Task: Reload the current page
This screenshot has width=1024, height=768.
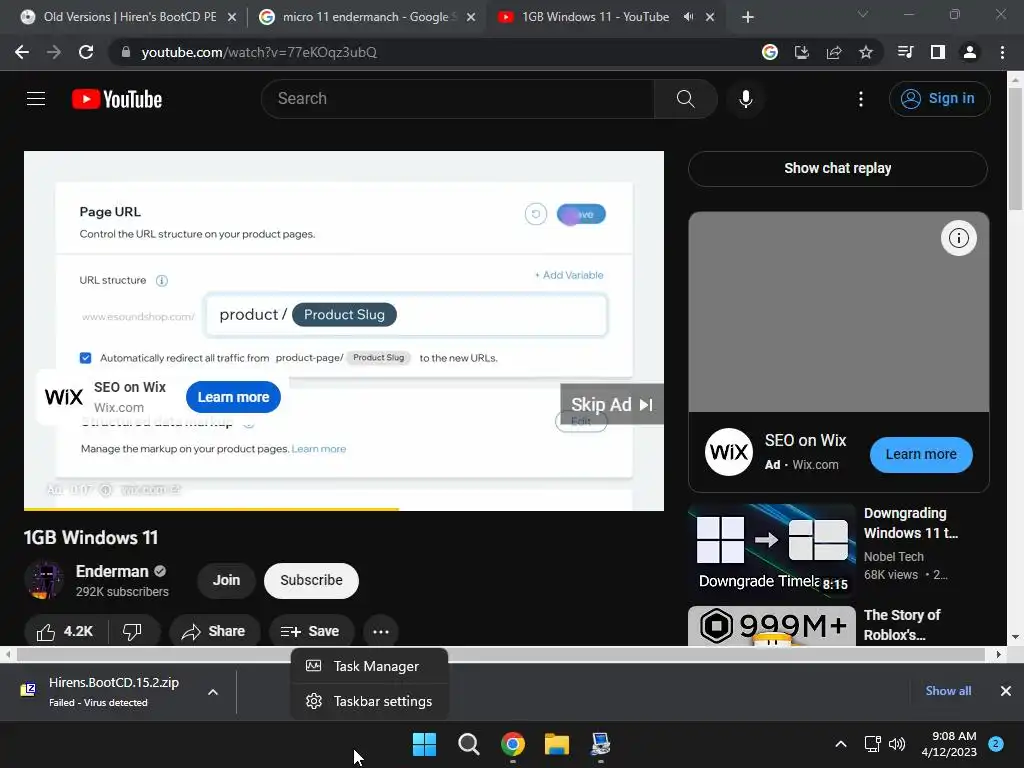Action: [x=86, y=52]
